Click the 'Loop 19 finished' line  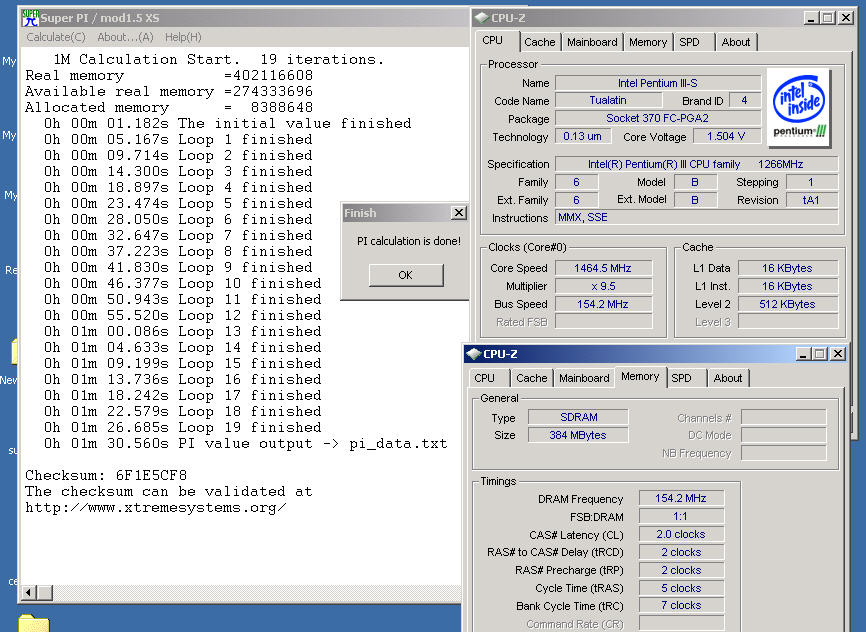pyautogui.click(x=182, y=428)
